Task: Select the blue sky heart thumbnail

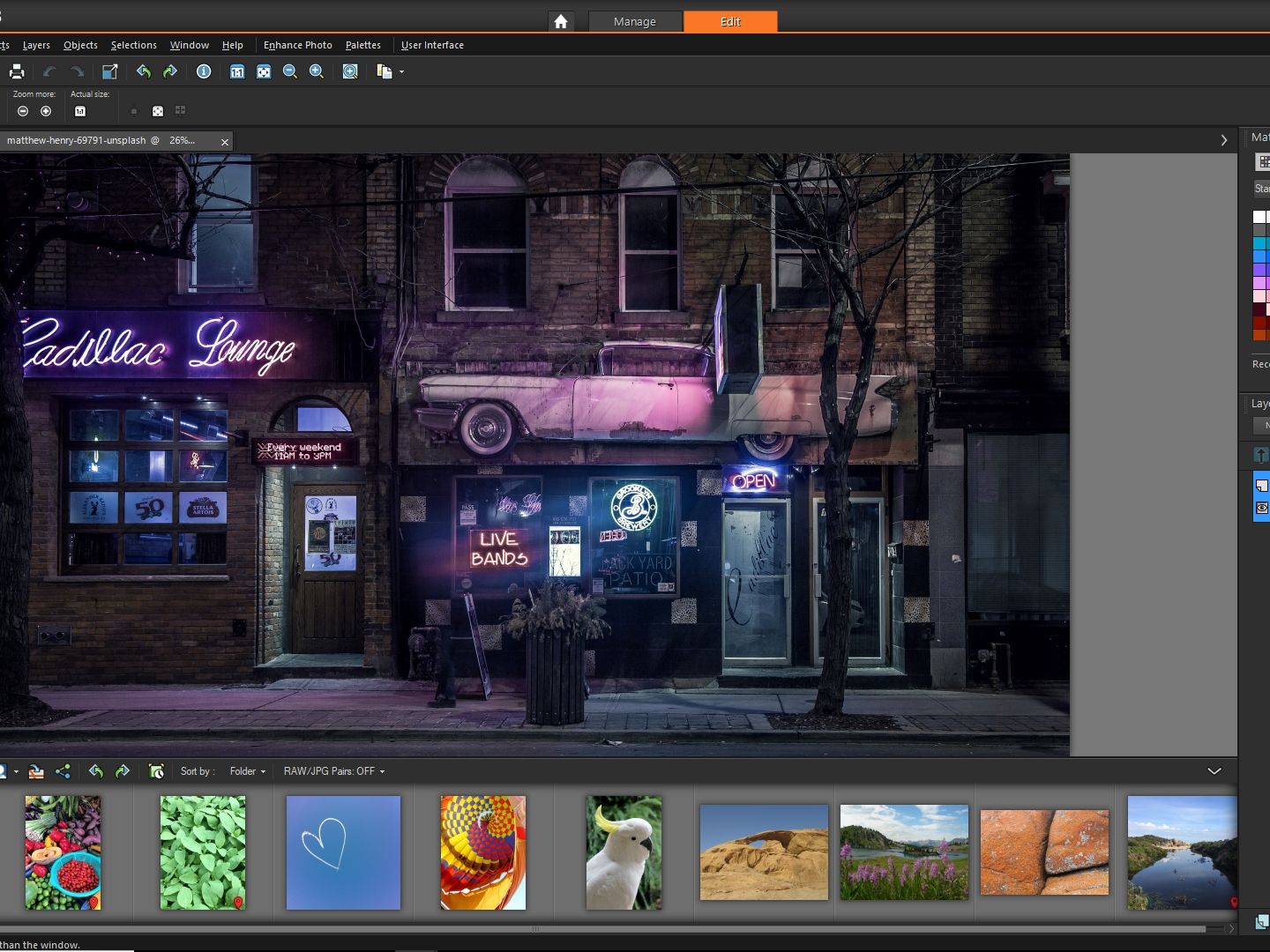Action: click(343, 852)
